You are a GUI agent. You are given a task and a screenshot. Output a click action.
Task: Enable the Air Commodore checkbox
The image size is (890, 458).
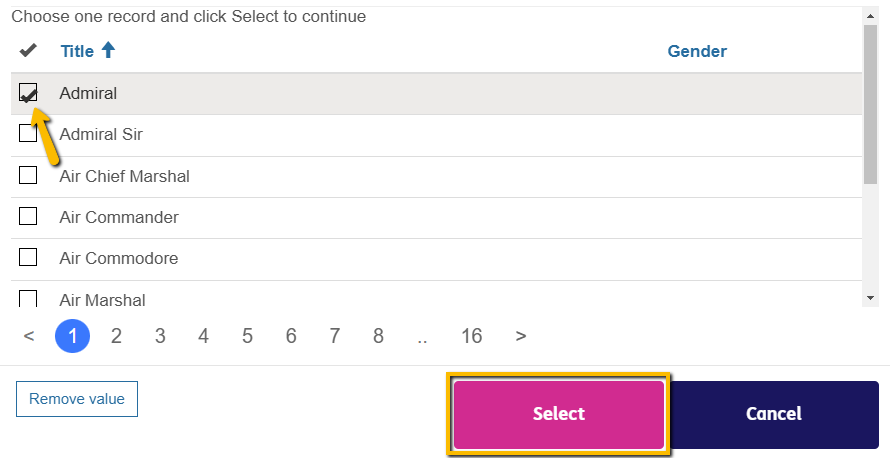[x=28, y=257]
